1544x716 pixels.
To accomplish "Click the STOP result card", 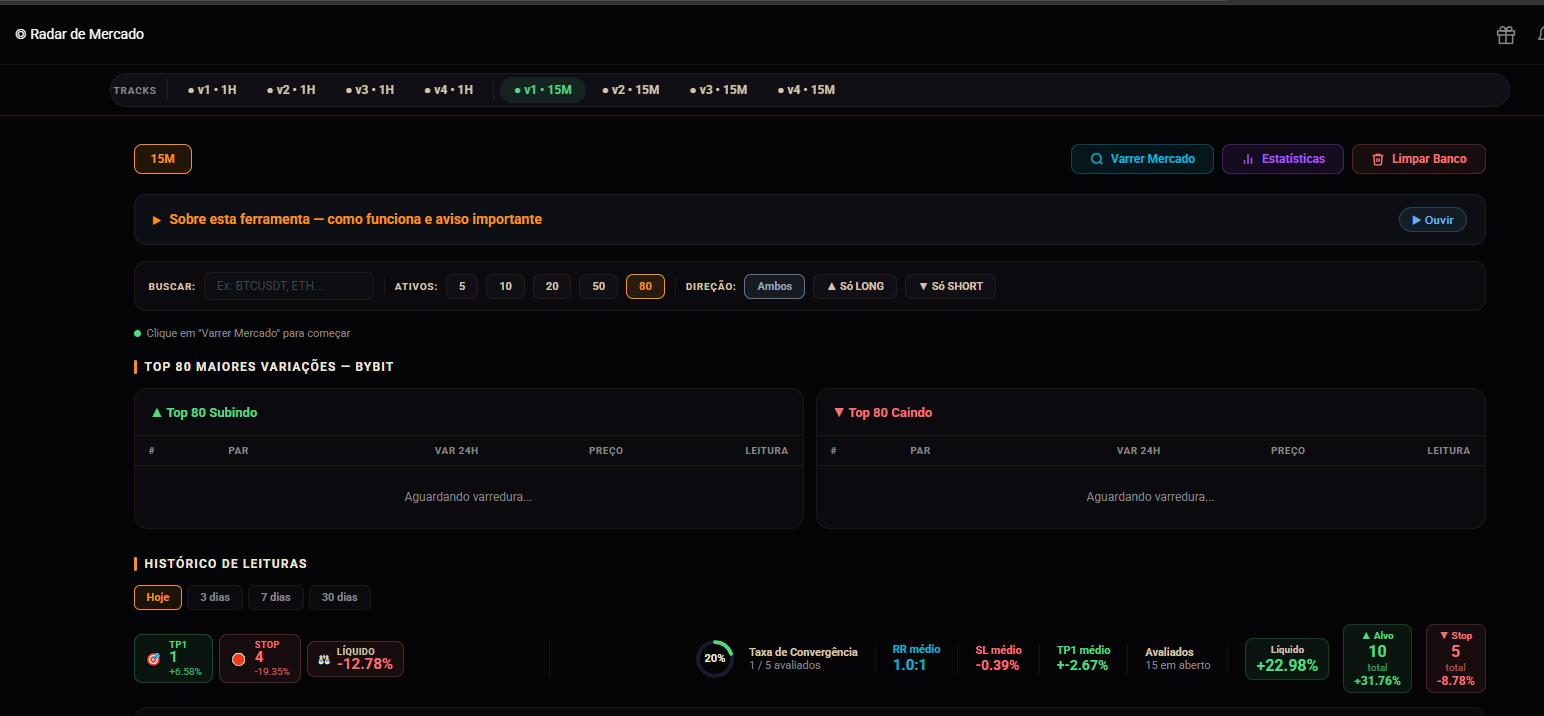I will tap(260, 659).
